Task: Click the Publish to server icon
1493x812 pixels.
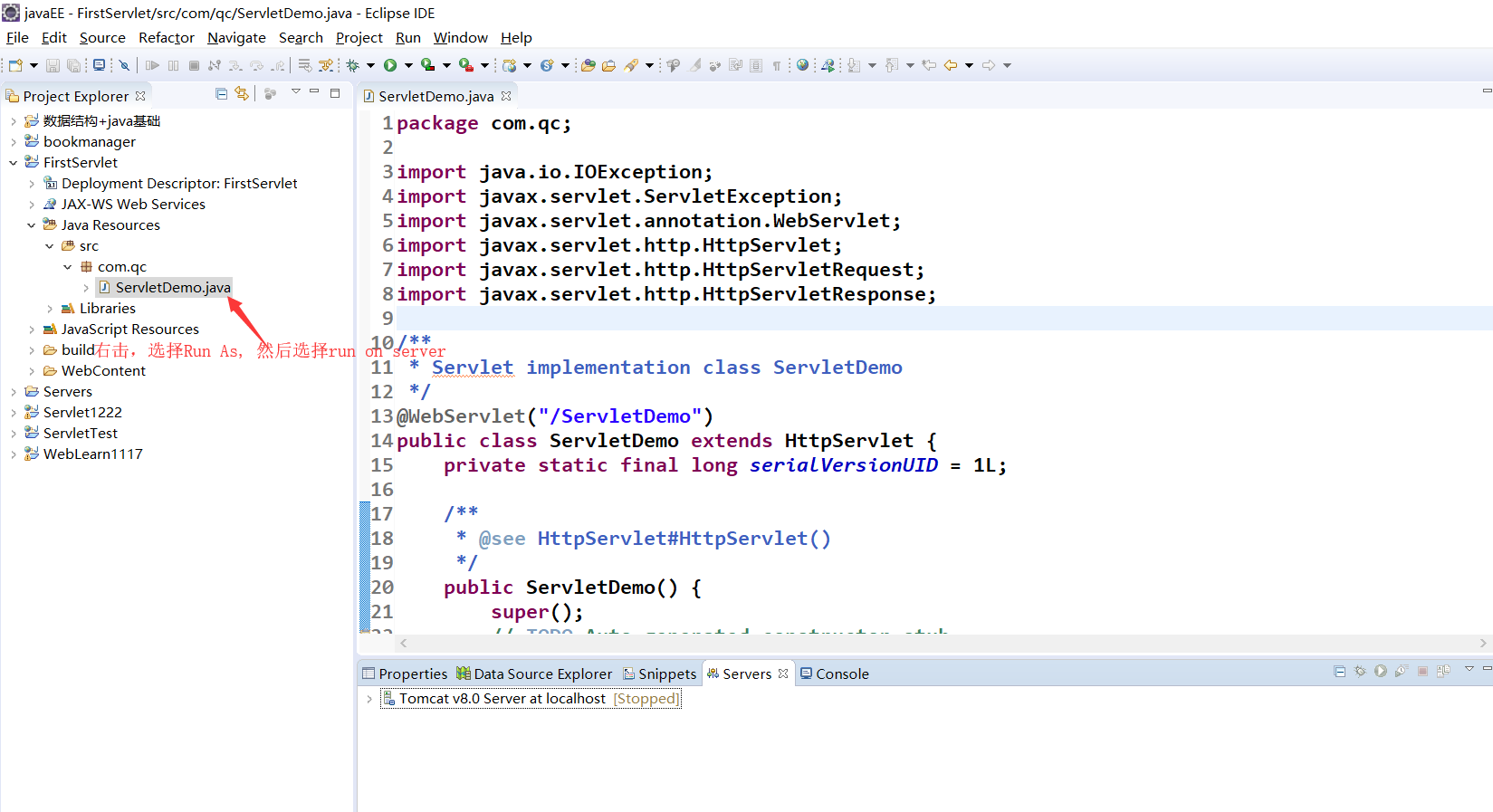Action: click(1443, 672)
